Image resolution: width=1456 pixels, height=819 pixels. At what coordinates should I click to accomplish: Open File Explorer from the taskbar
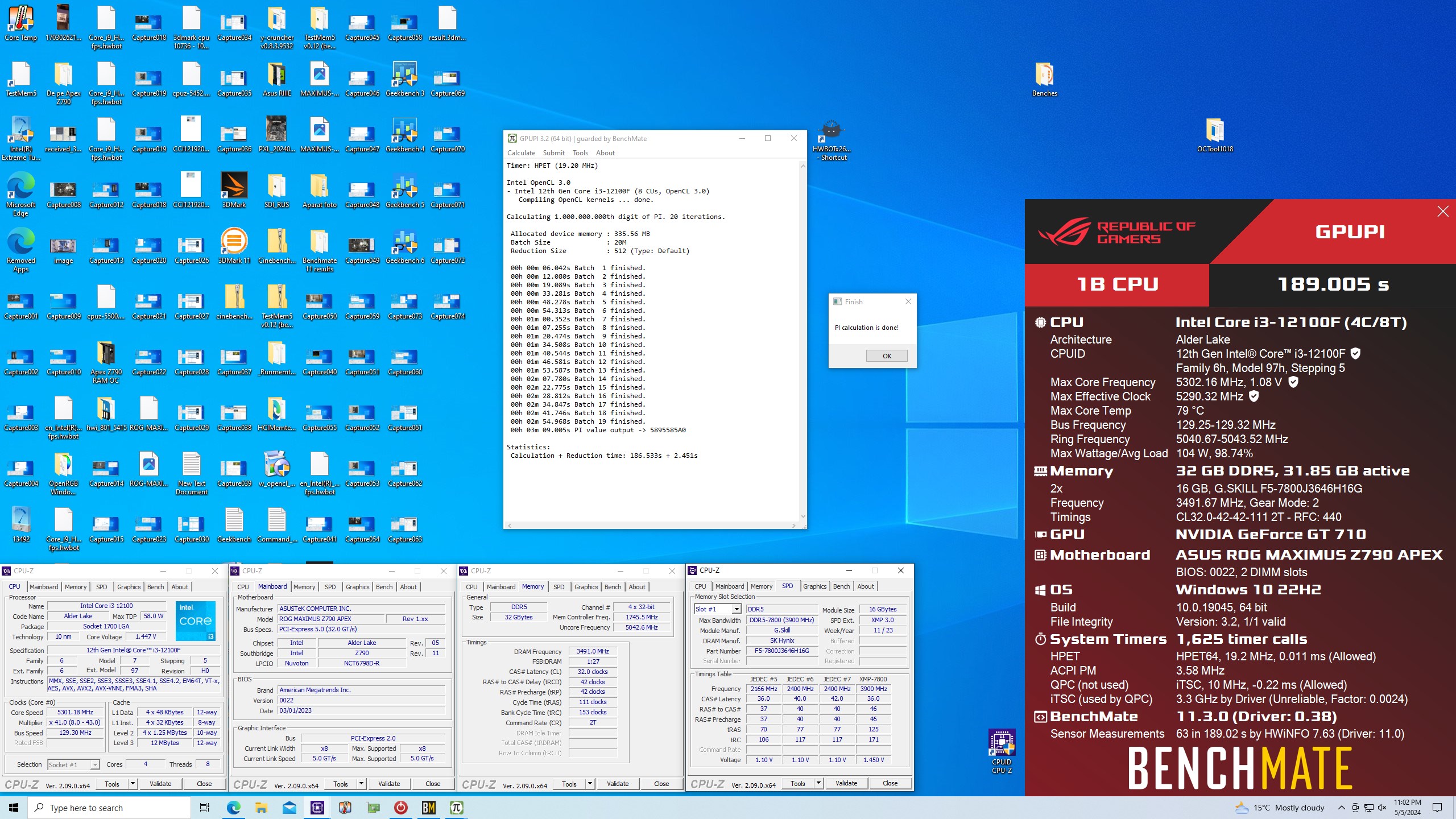pyautogui.click(x=262, y=807)
